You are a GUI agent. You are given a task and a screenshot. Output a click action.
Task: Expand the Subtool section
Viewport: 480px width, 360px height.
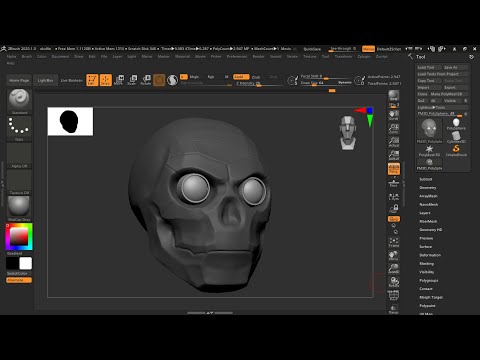coord(426,179)
